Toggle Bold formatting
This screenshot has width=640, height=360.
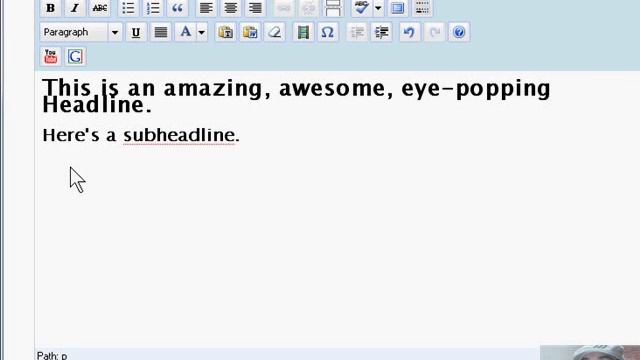click(x=50, y=8)
